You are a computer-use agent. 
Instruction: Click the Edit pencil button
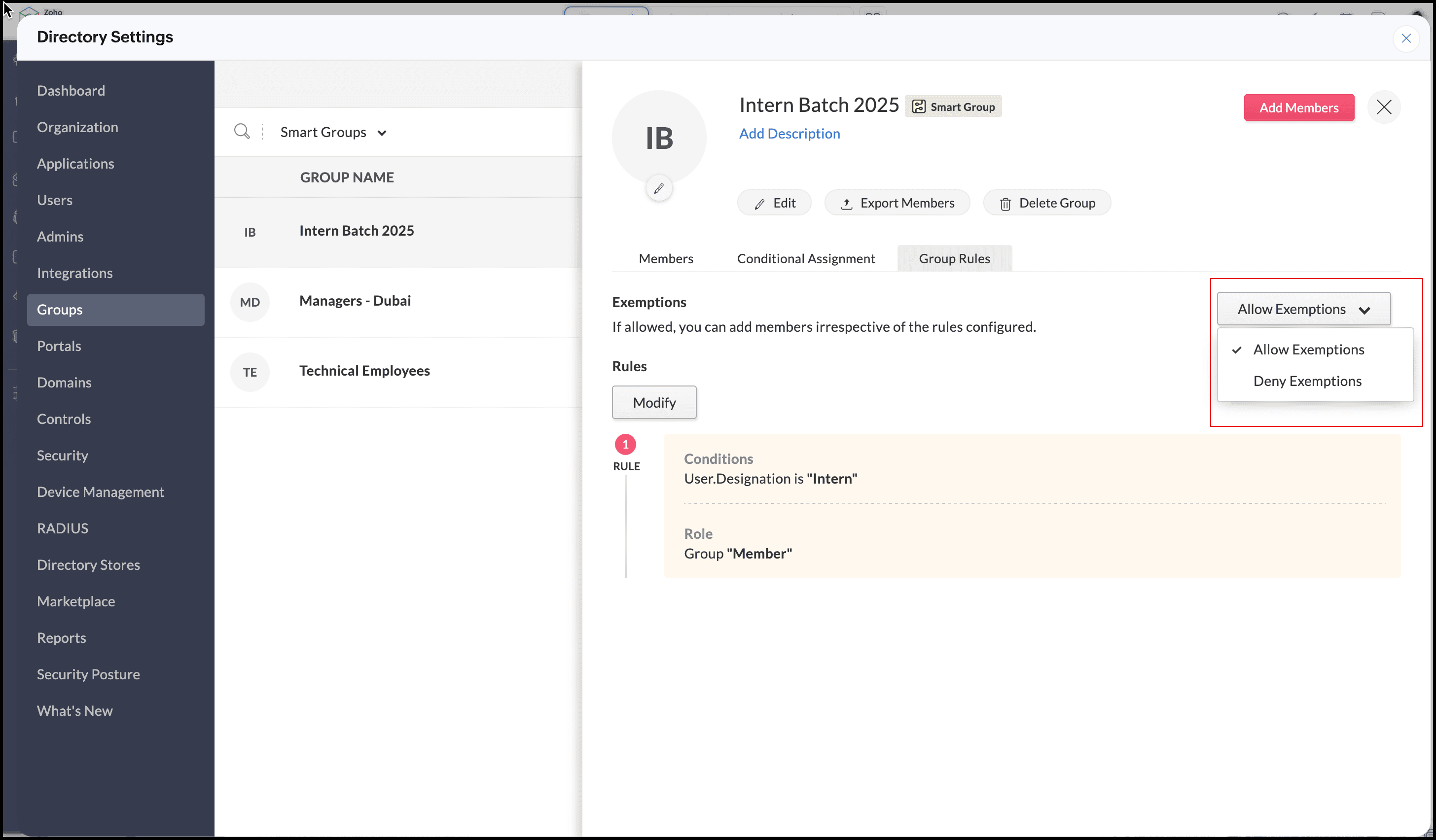[774, 203]
